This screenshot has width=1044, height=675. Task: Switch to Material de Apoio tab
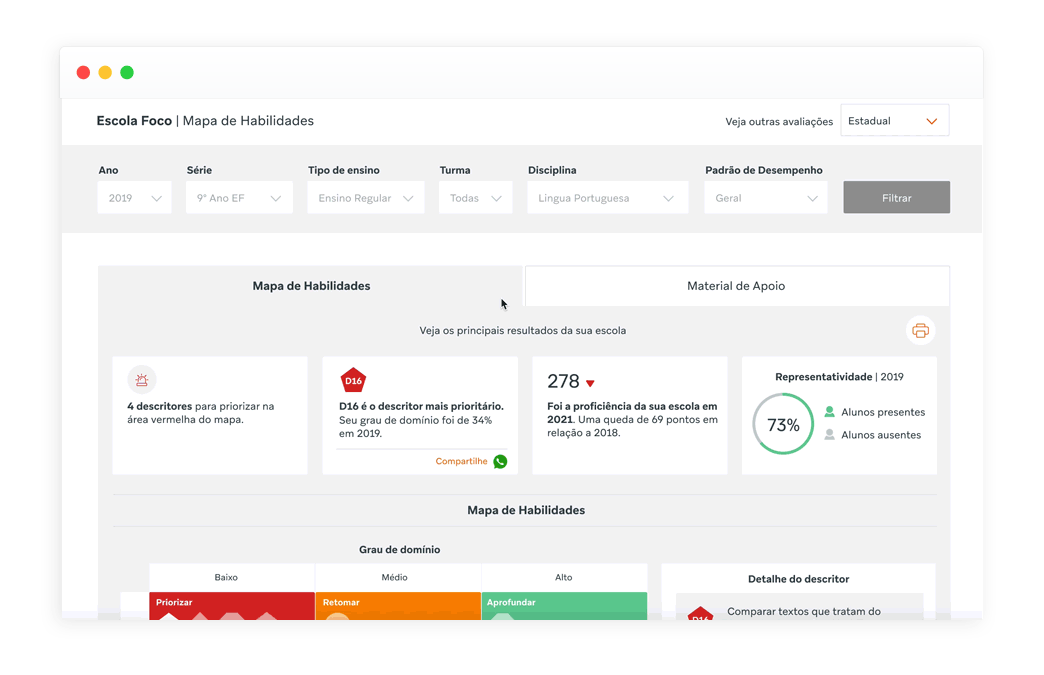737,286
